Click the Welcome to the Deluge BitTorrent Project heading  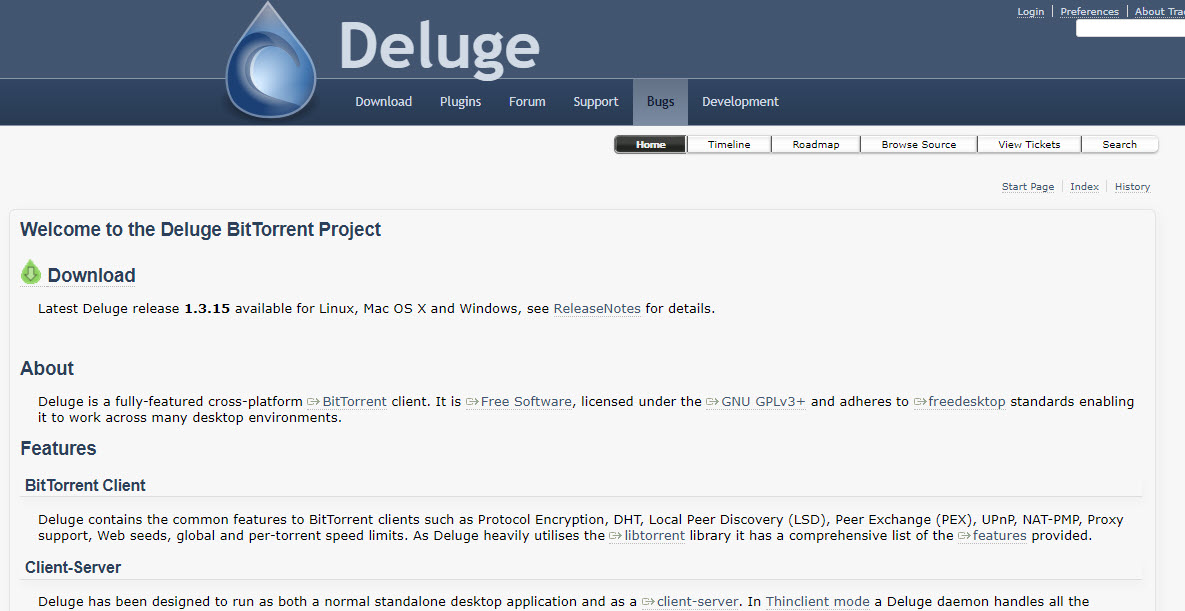pos(200,229)
